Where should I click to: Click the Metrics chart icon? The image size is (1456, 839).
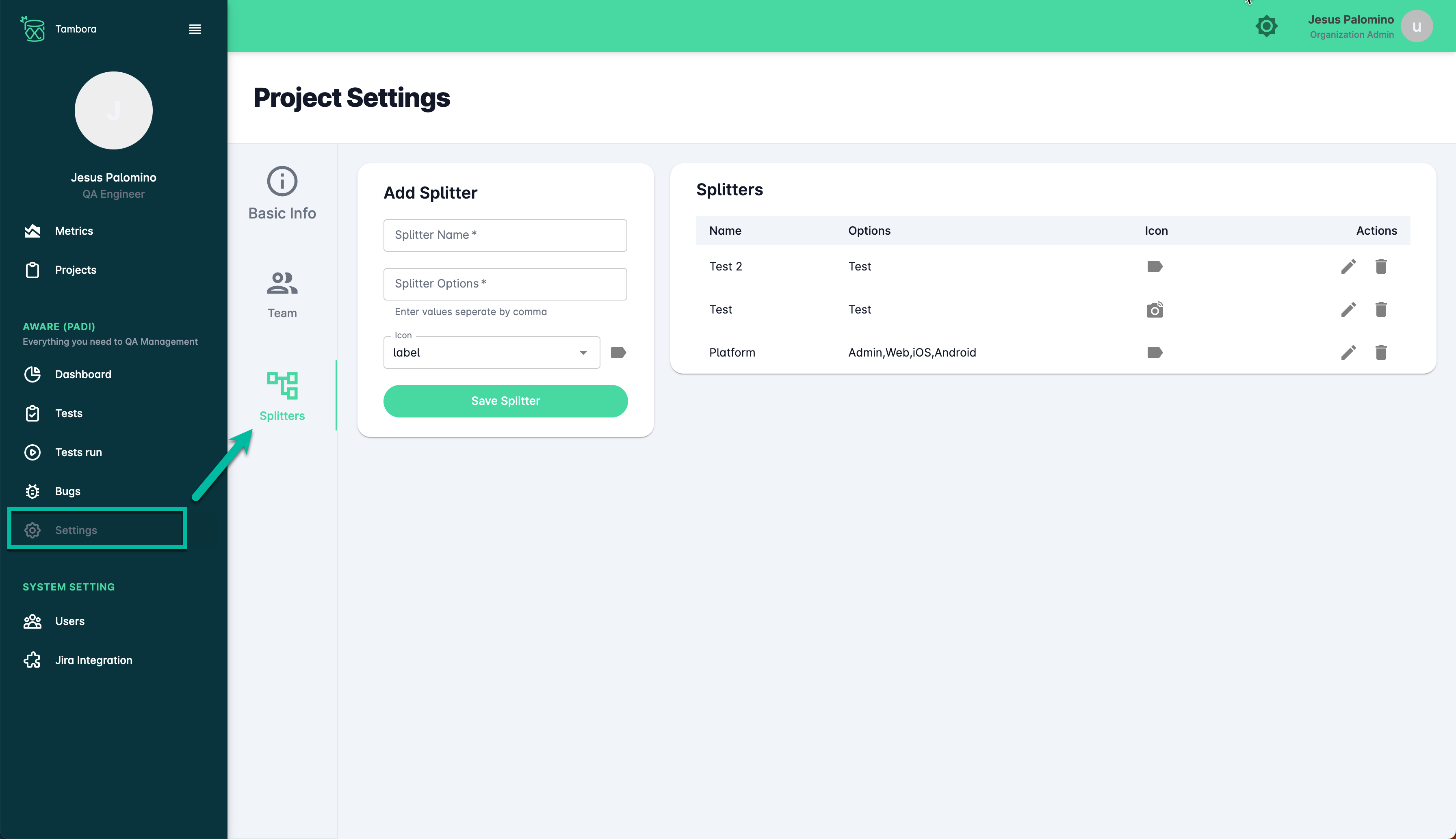tap(32, 231)
